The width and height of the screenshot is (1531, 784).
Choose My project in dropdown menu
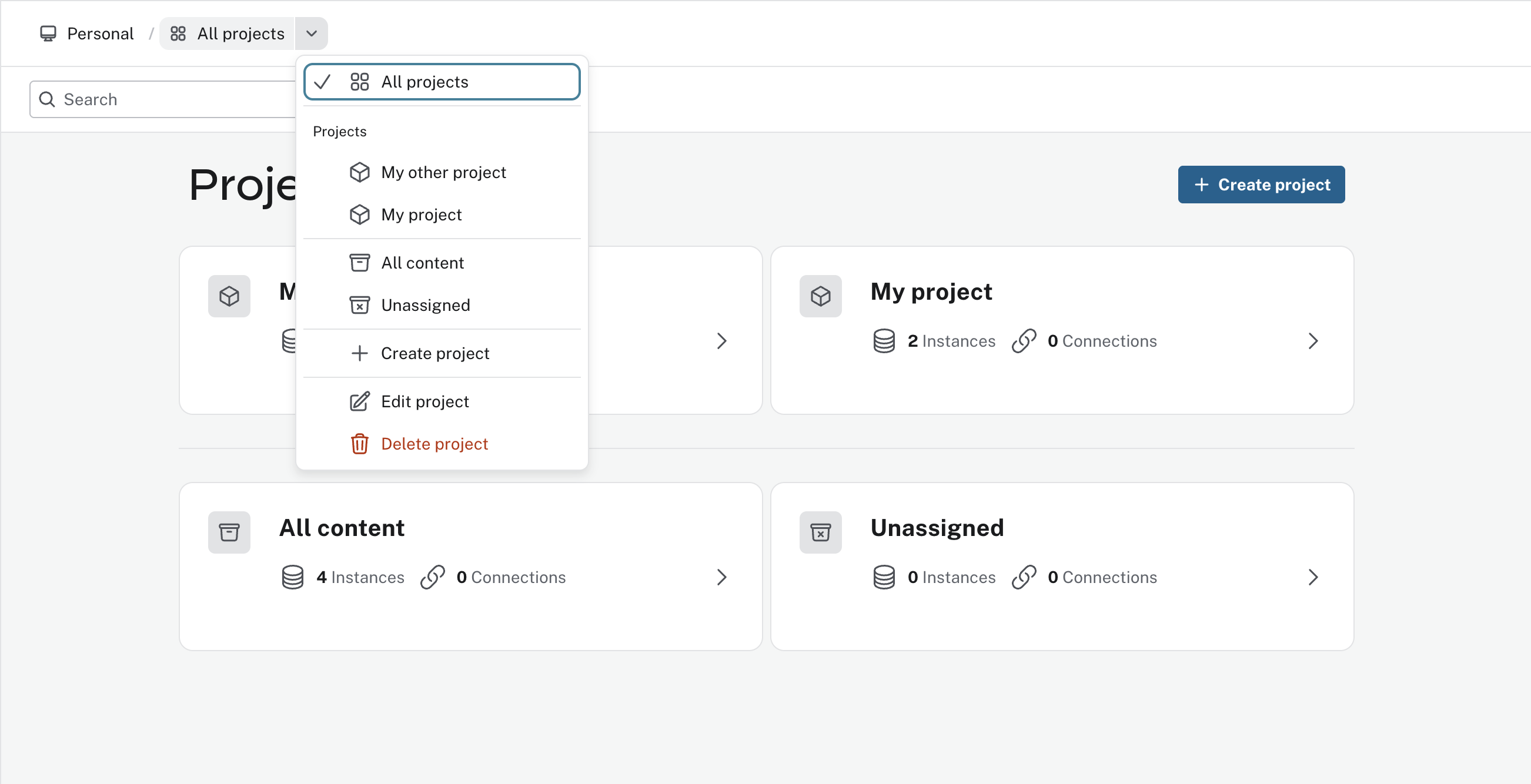point(442,215)
